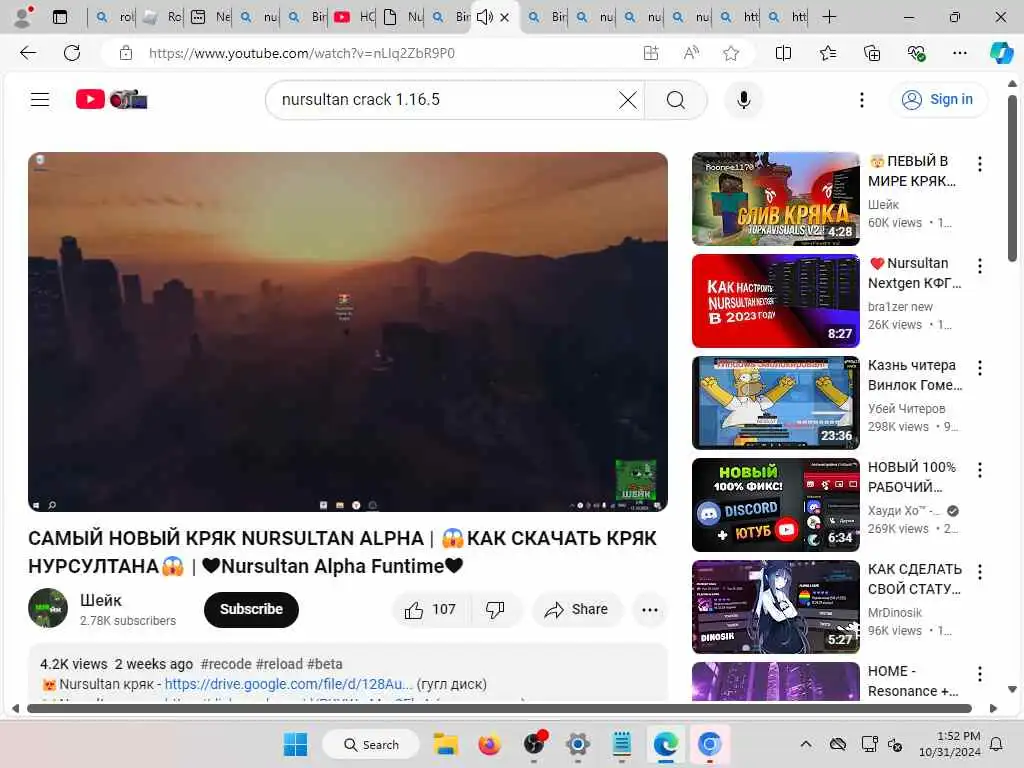Open the Google Drive link in description
Screen dimensions: 1024x768
pos(289,684)
